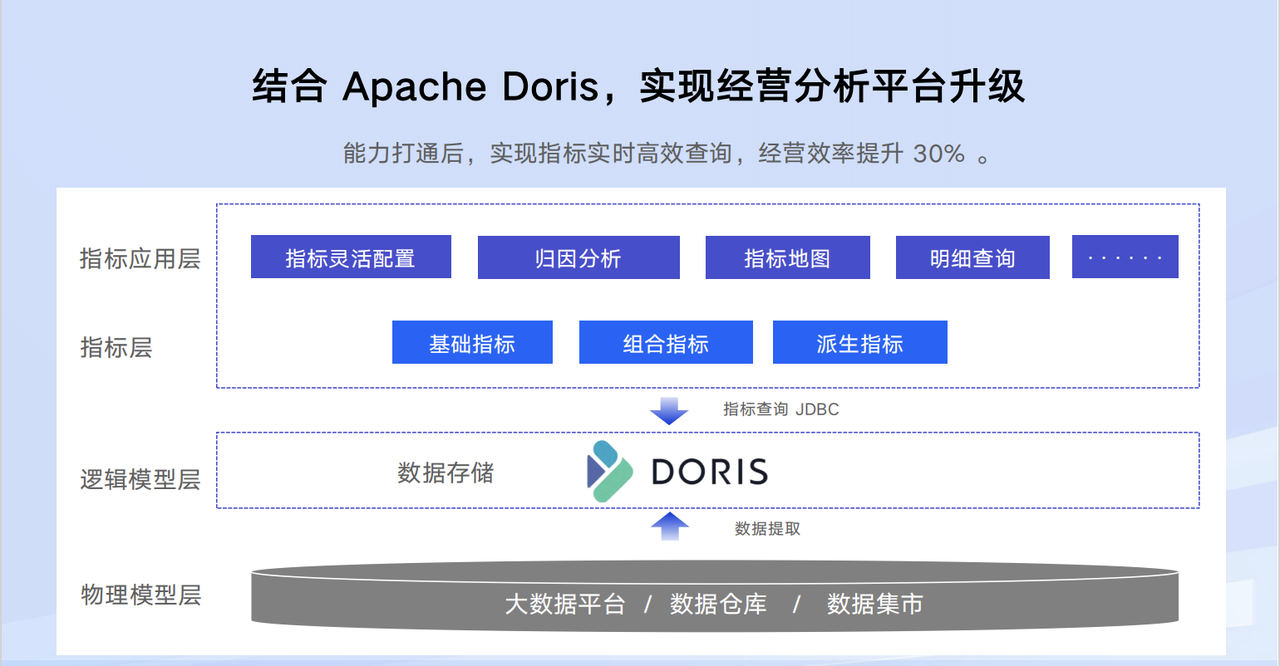
Task: Open the 明细查询 module
Action: tap(972, 257)
